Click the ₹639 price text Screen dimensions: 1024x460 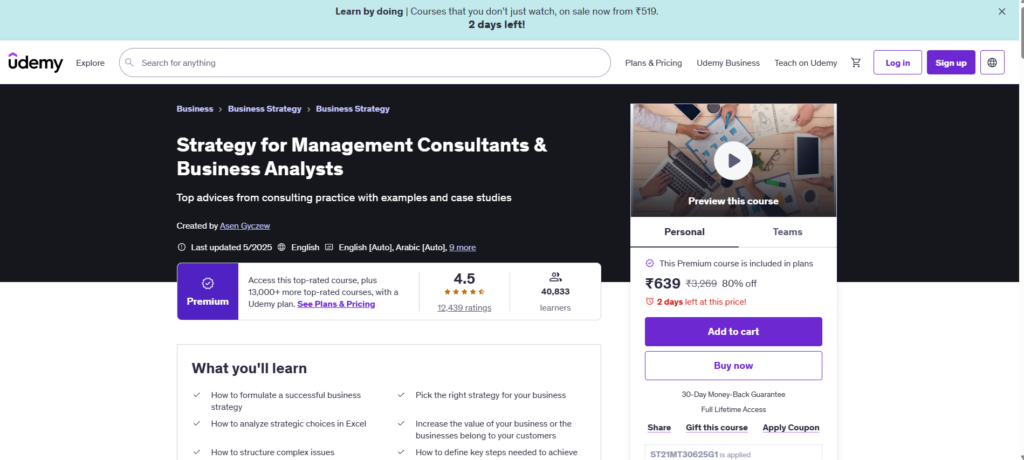[663, 284]
